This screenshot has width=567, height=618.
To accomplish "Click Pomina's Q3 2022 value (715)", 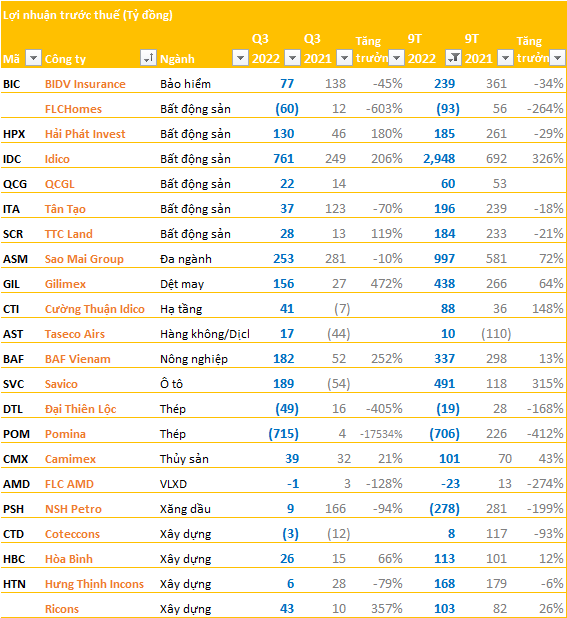I will point(283,434).
